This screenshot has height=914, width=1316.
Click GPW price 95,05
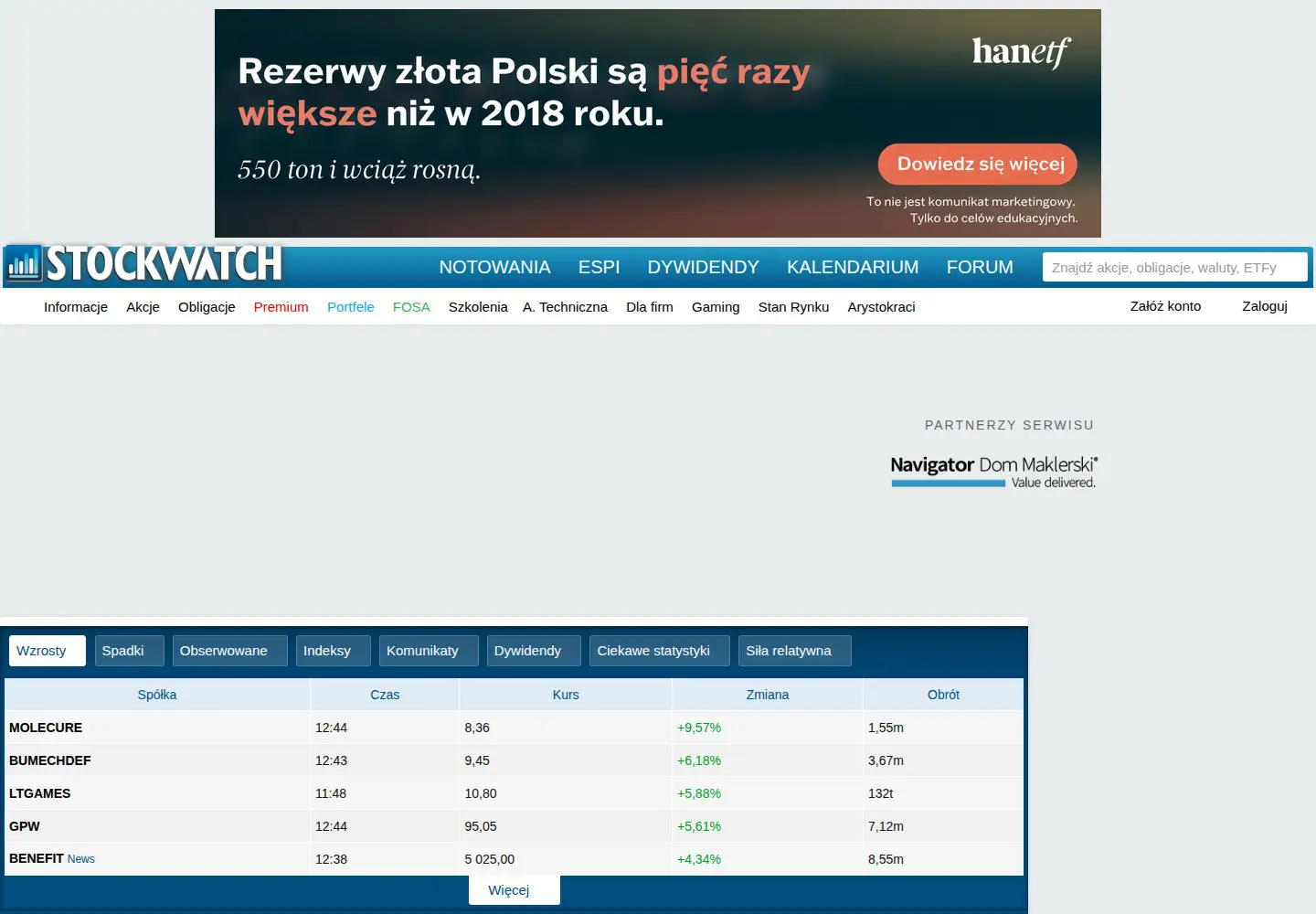[x=481, y=826]
